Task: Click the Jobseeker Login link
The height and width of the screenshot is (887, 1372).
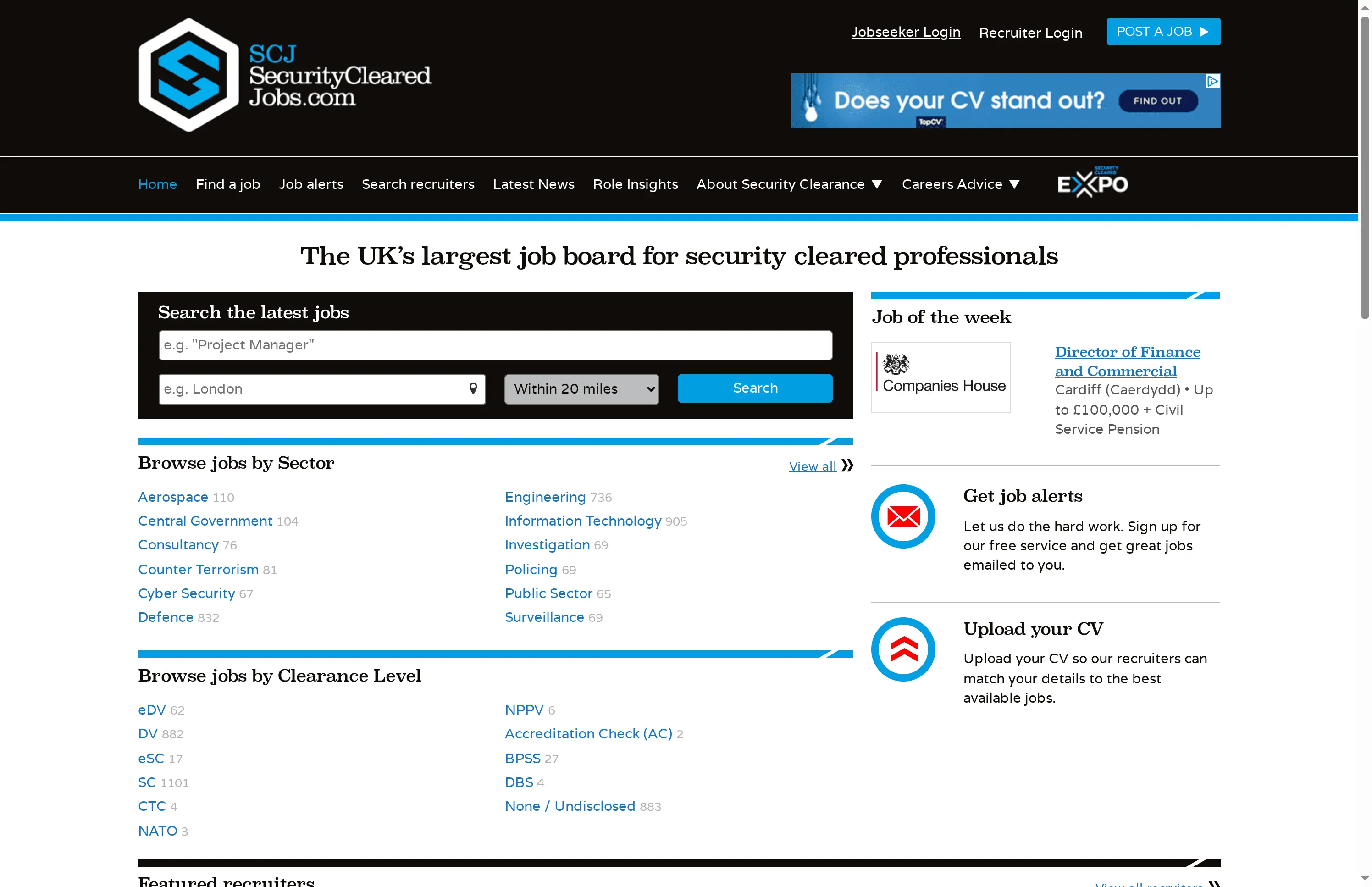Action: coord(906,32)
